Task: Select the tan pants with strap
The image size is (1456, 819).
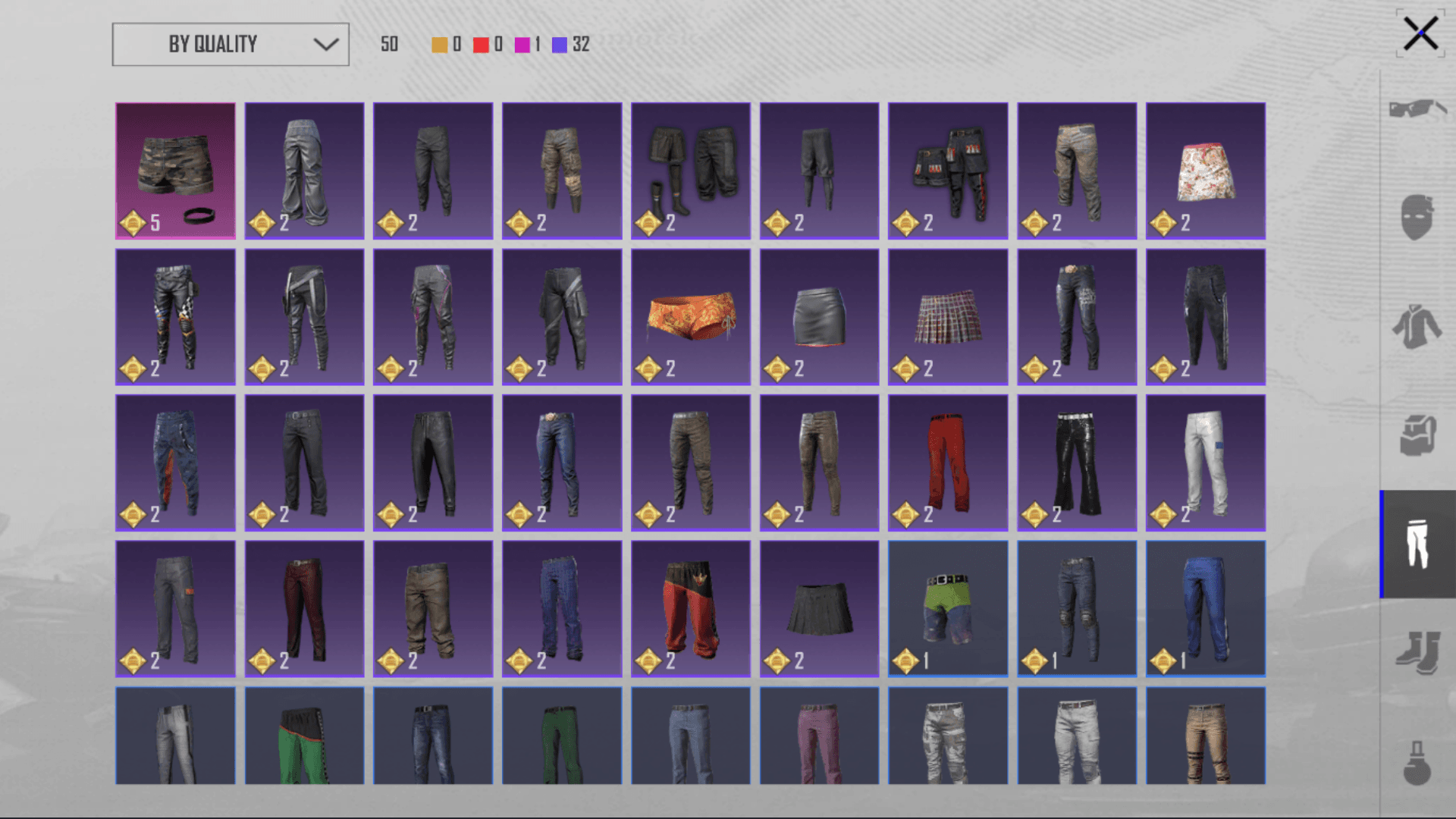Action: [1206, 736]
